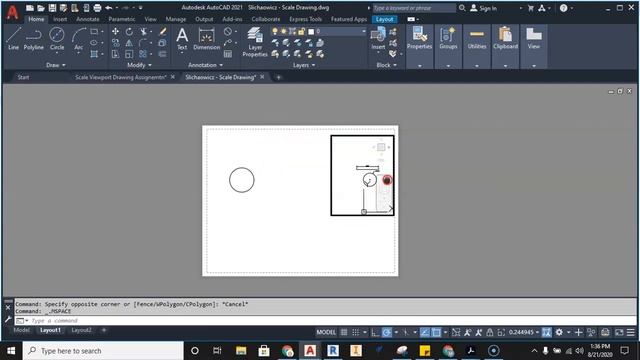640x360 pixels.
Task: Click the Save icon in quick access toolbar
Action: (52, 8)
